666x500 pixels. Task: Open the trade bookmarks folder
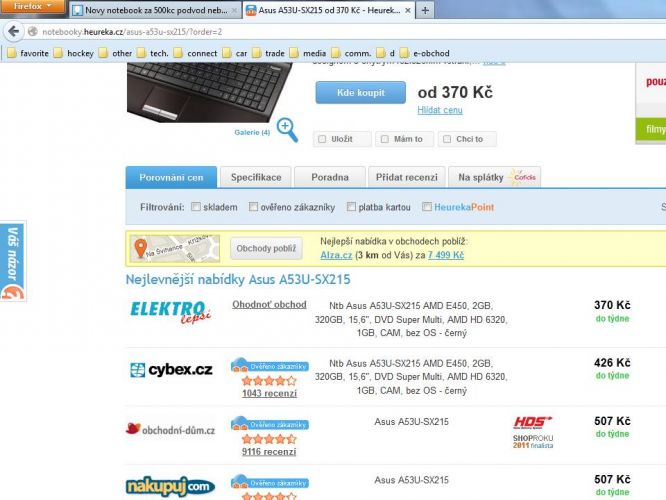tap(268, 53)
